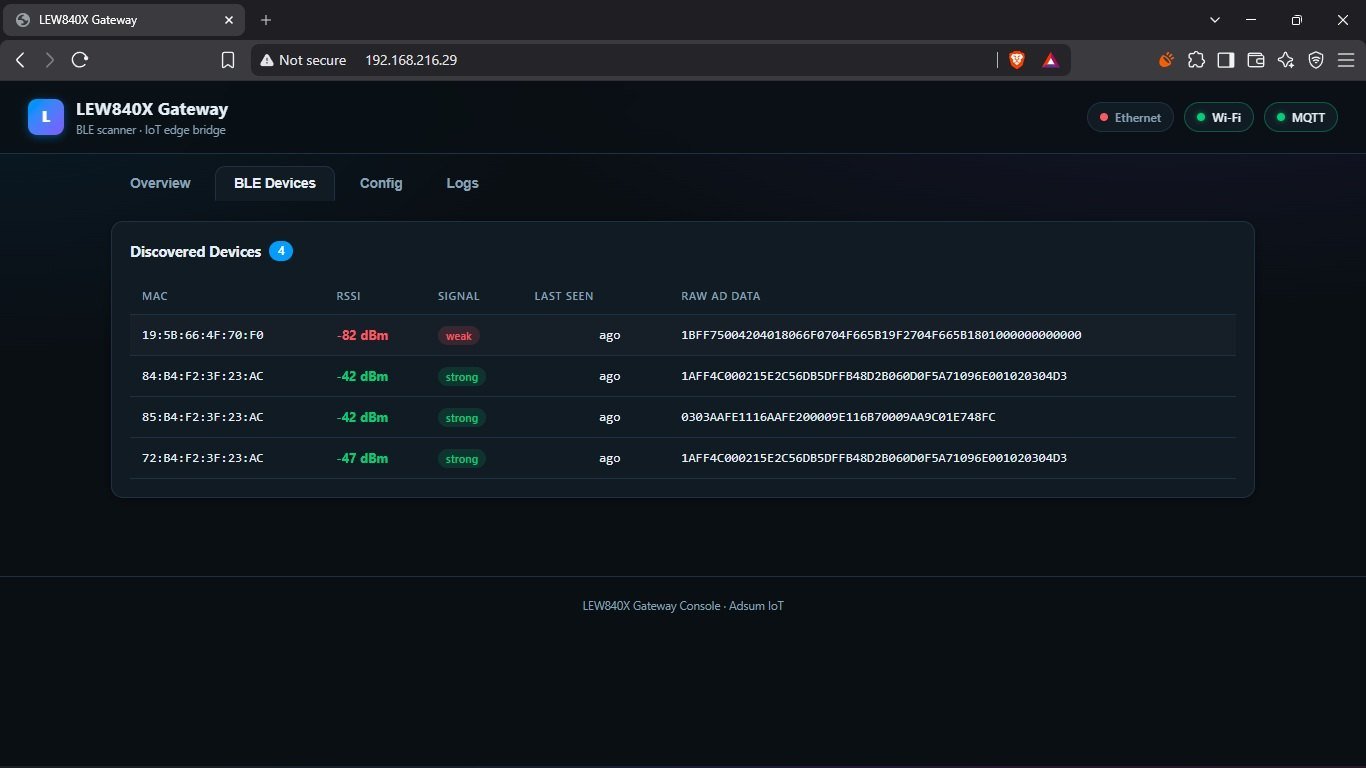Select the BLE Devices tab

coord(275,183)
